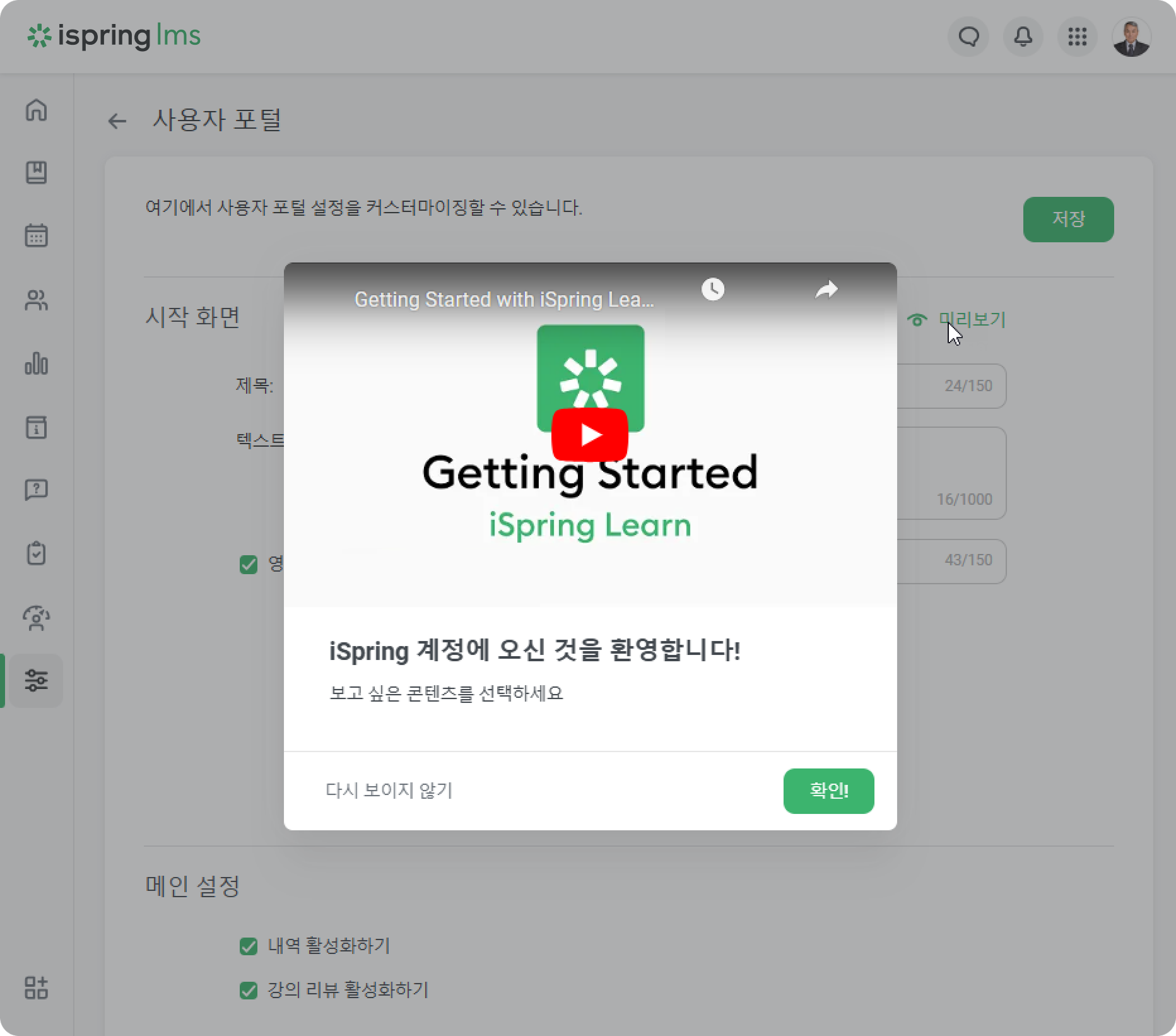Click the iSpring 계정에 오신 것을 환영합니다! heading
This screenshot has width=1176, height=1036.
point(535,650)
